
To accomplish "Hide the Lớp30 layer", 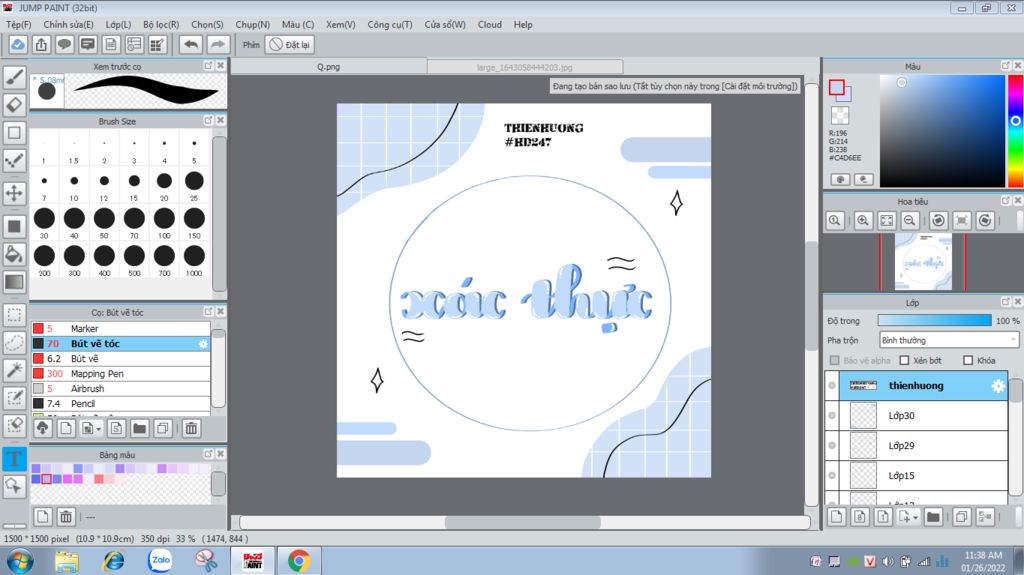I will pos(832,416).
